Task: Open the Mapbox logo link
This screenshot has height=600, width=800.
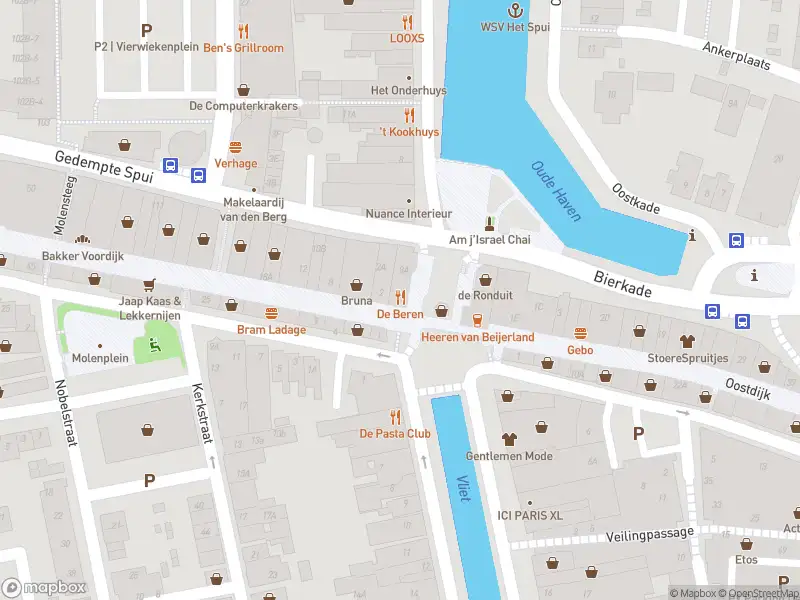Action: pyautogui.click(x=44, y=588)
